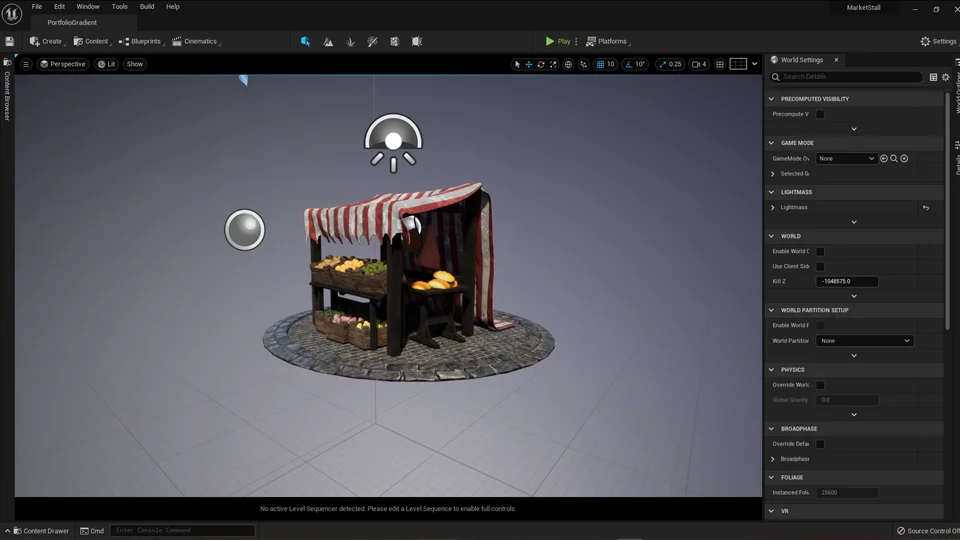Choose the Translate tool in viewport toolbar
960x540 pixels.
(529, 64)
